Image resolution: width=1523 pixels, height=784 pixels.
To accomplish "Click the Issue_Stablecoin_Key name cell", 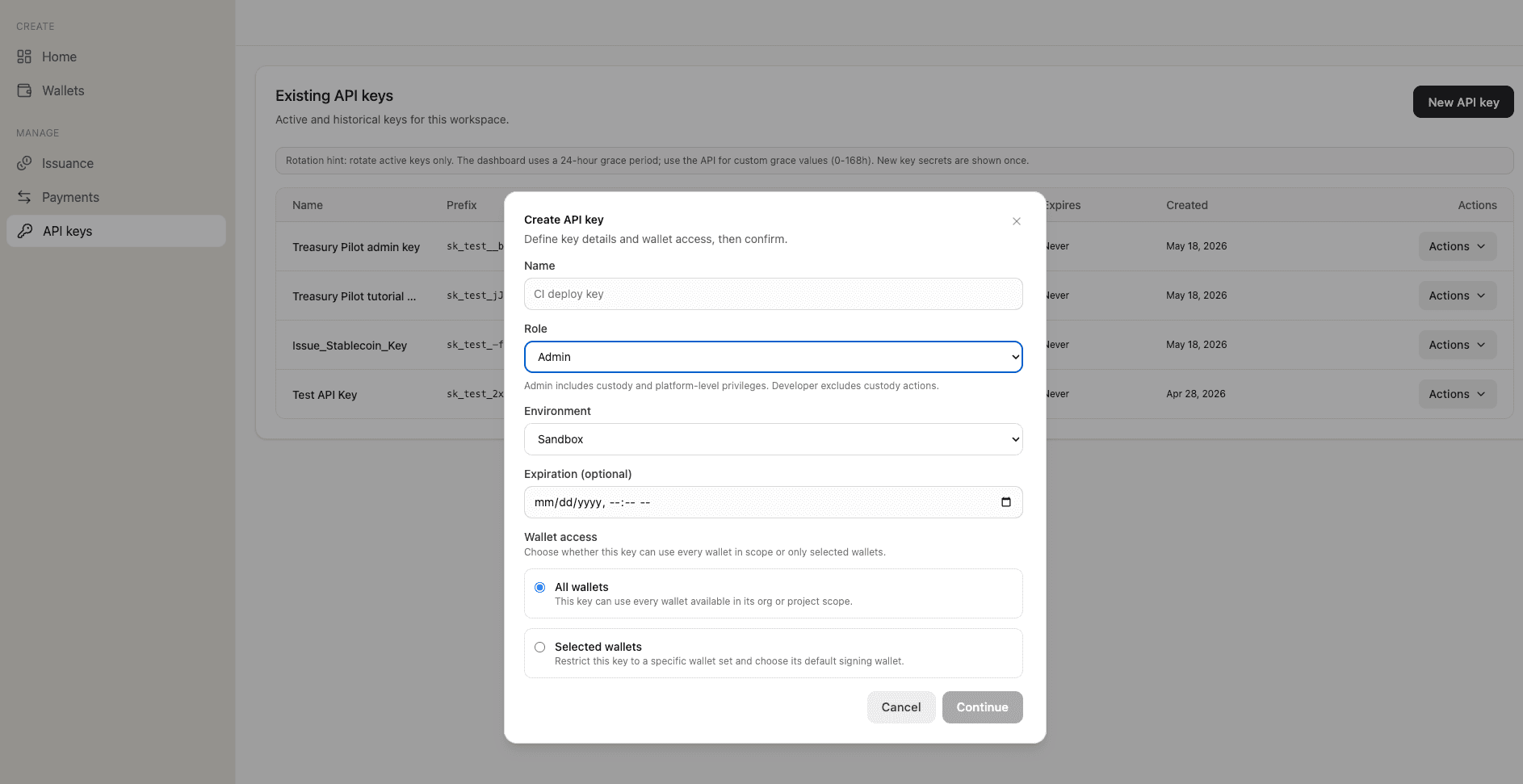I will pos(350,346).
